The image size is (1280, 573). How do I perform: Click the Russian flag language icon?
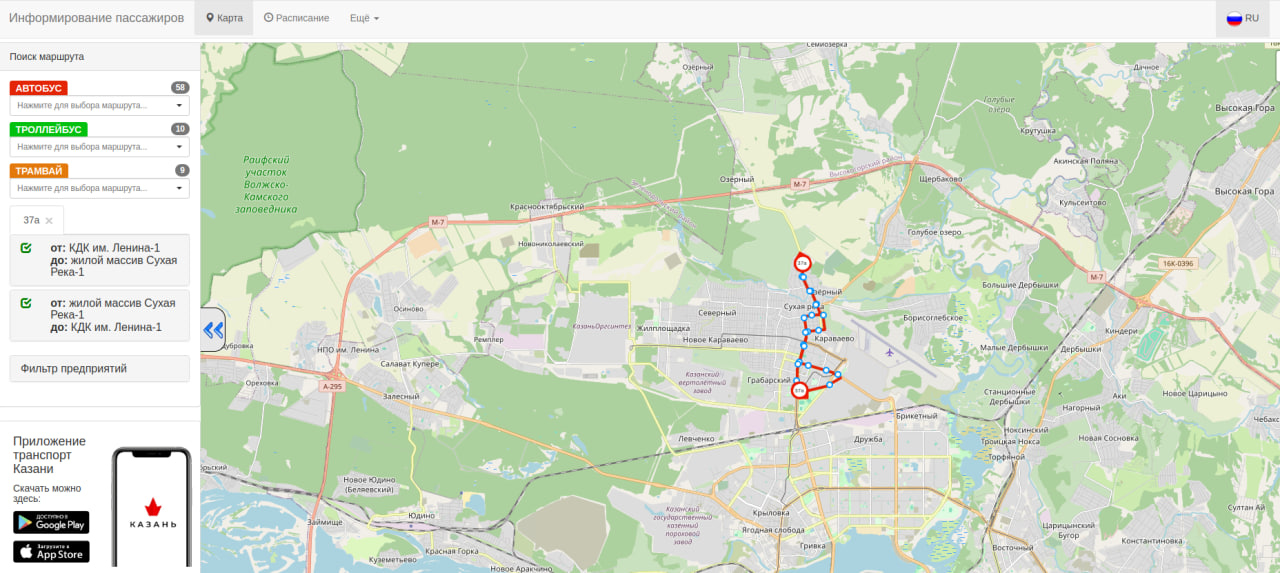(x=1234, y=18)
